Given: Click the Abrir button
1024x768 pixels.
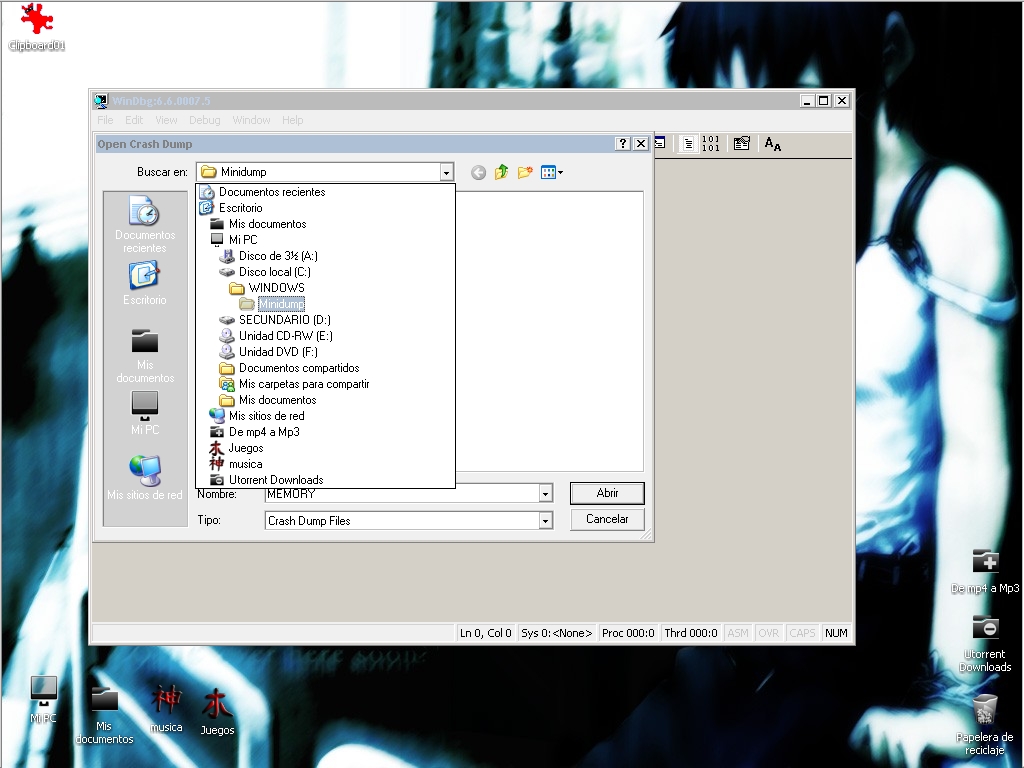Looking at the screenshot, I should pos(607,493).
